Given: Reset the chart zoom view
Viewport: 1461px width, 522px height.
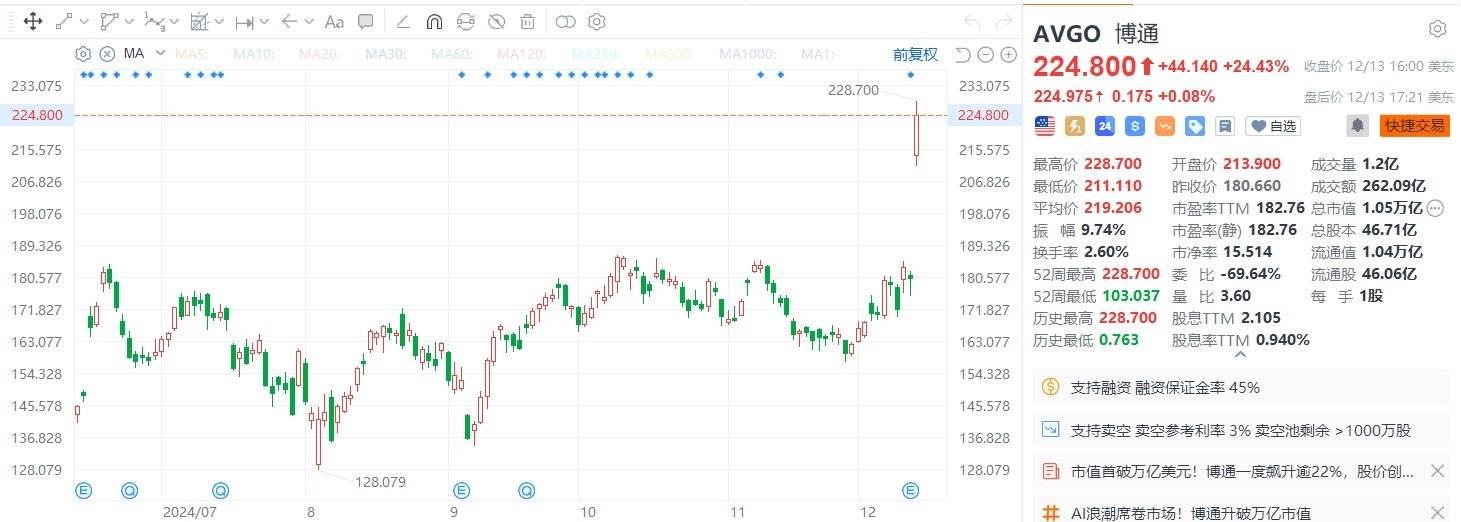Looking at the screenshot, I should [963, 54].
